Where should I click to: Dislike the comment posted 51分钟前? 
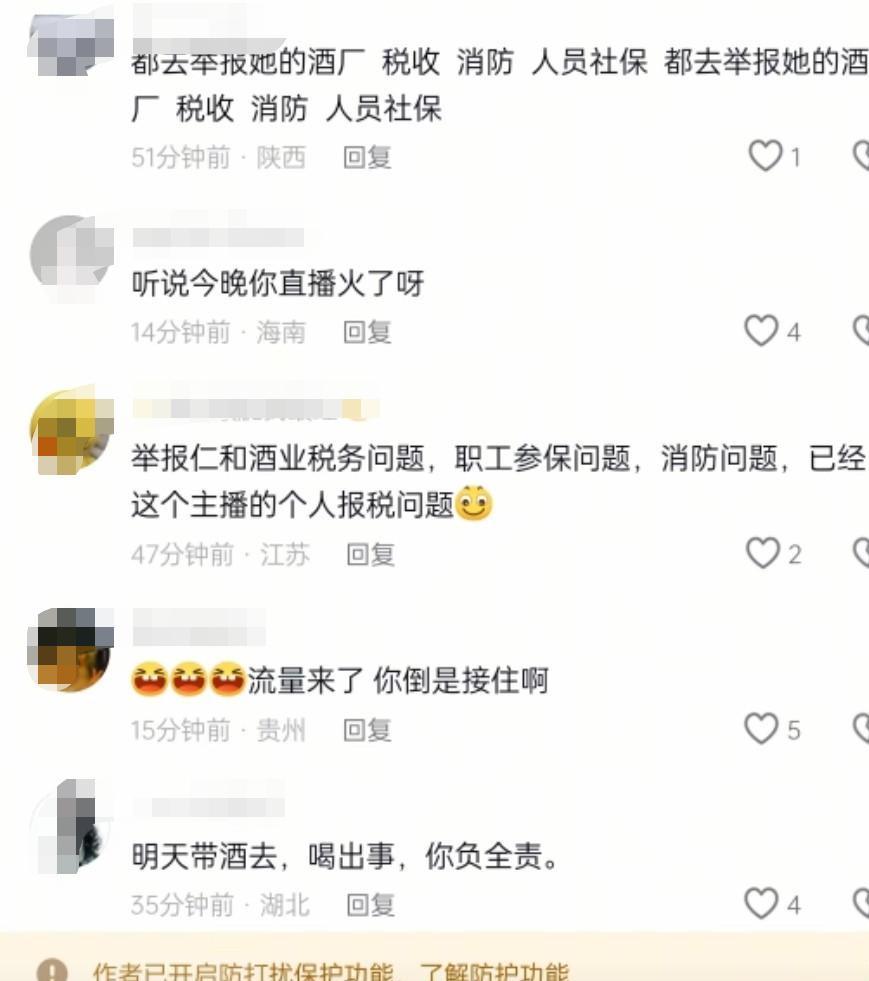point(861,156)
